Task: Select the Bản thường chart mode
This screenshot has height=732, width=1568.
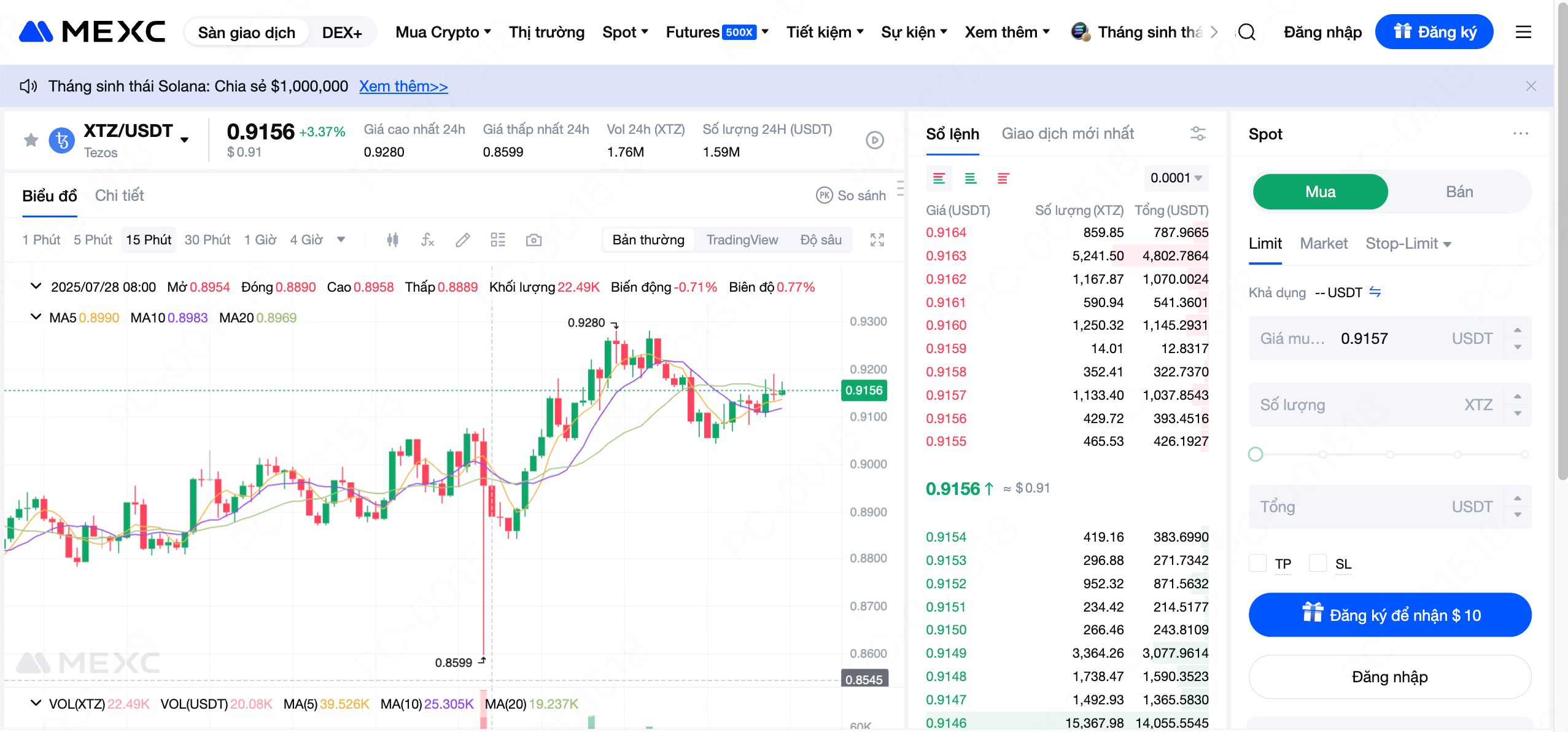Action: (648, 239)
